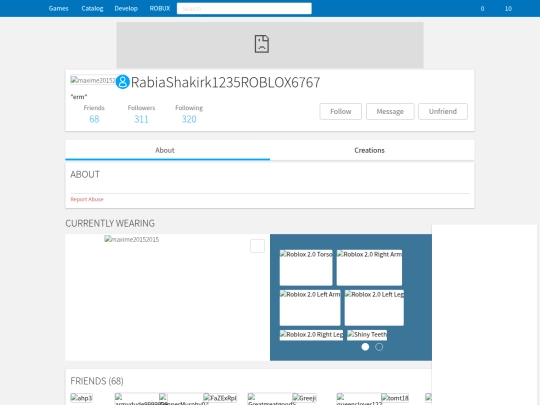Switch to the Creations tab

(x=372, y=150)
